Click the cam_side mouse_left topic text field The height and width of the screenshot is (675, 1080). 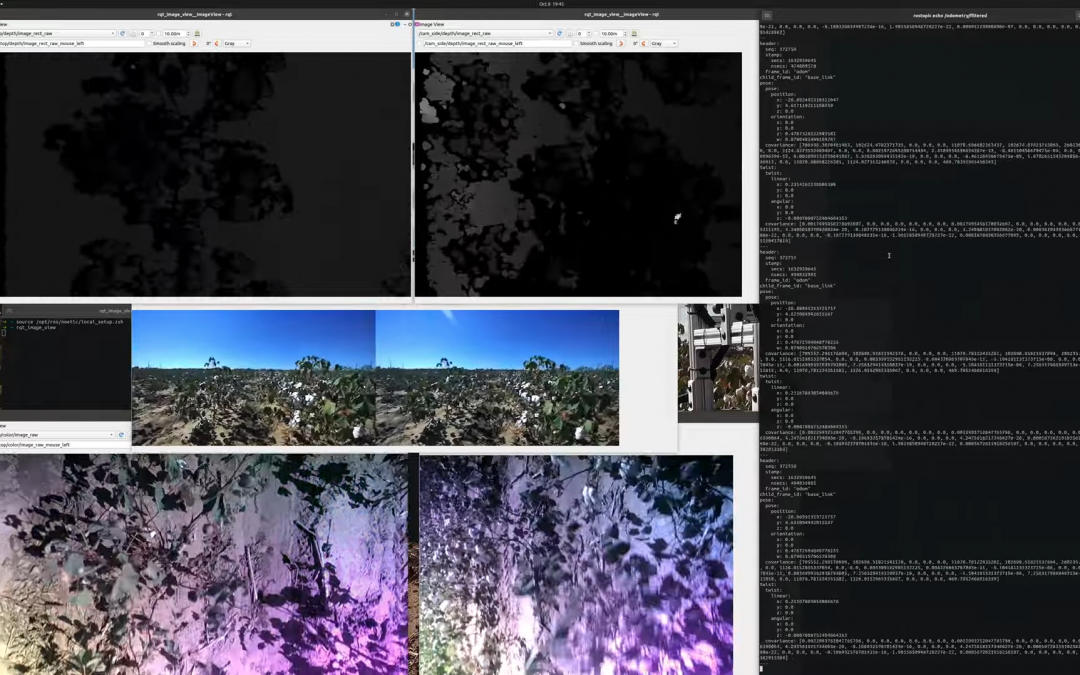pos(496,43)
